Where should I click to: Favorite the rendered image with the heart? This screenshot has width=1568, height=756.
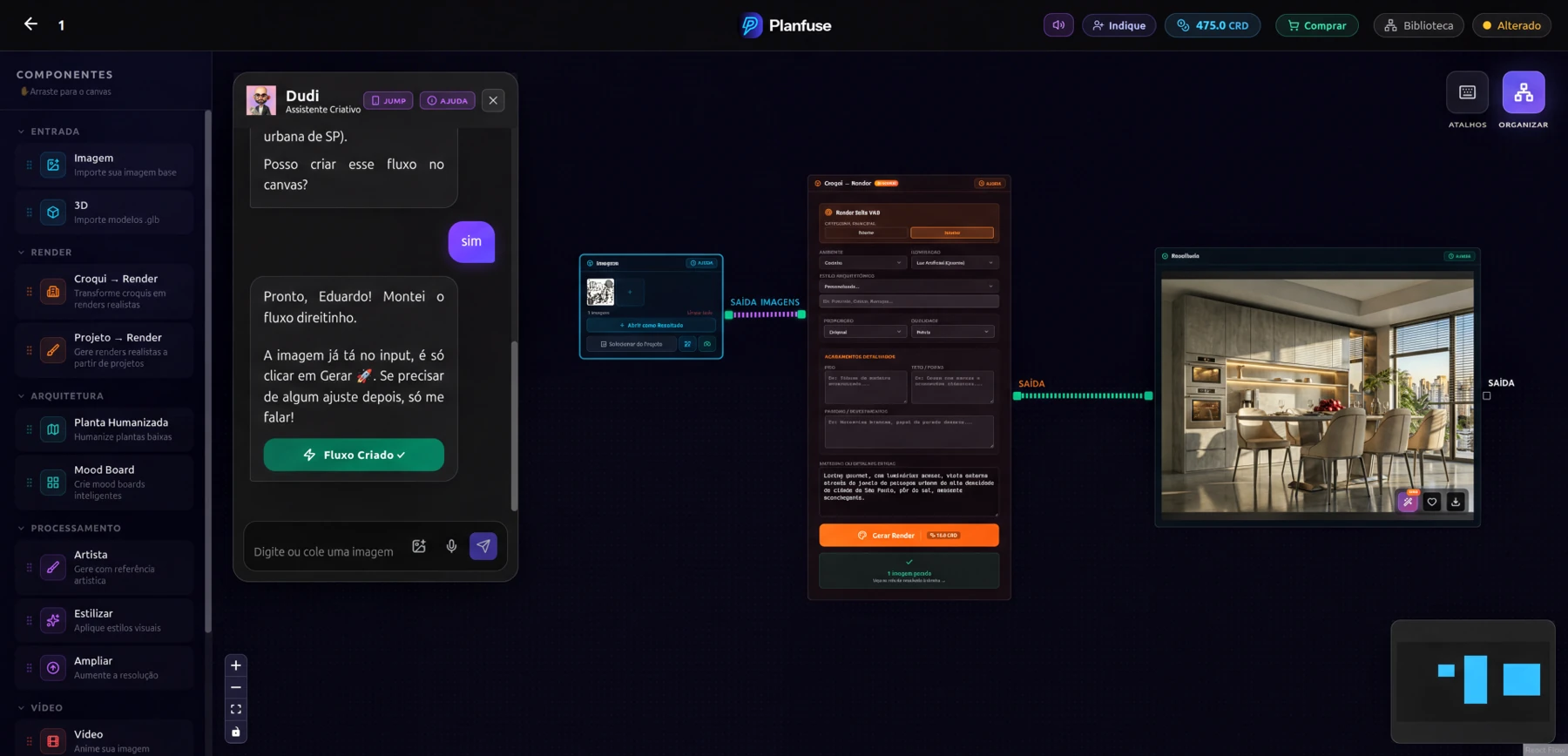(x=1432, y=502)
